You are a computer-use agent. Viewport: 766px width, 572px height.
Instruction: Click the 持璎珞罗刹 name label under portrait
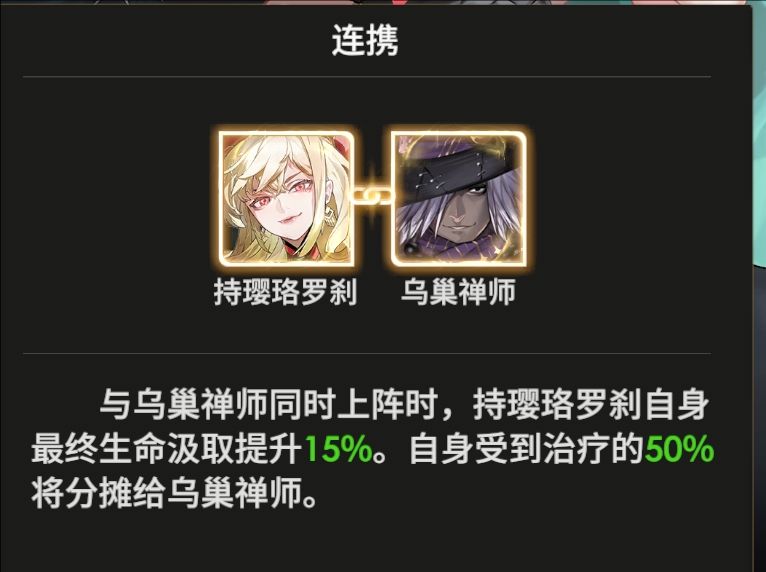pos(286,293)
